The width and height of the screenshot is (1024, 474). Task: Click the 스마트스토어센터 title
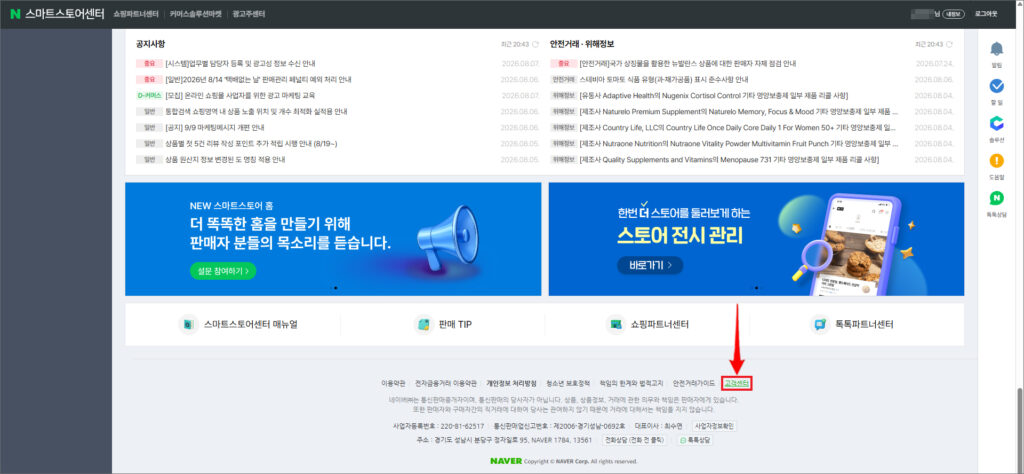[x=65, y=14]
